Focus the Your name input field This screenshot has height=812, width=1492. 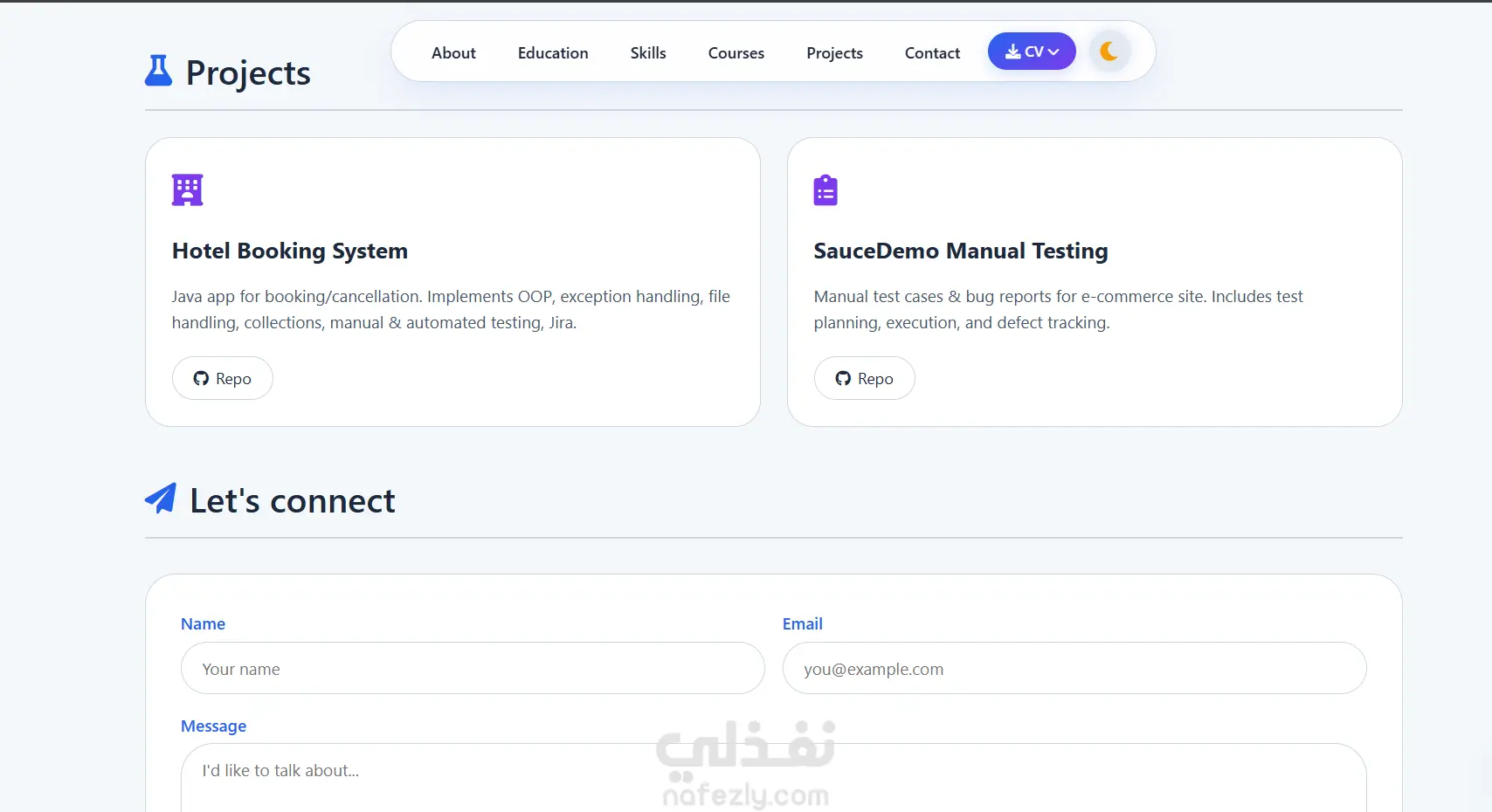click(x=473, y=669)
